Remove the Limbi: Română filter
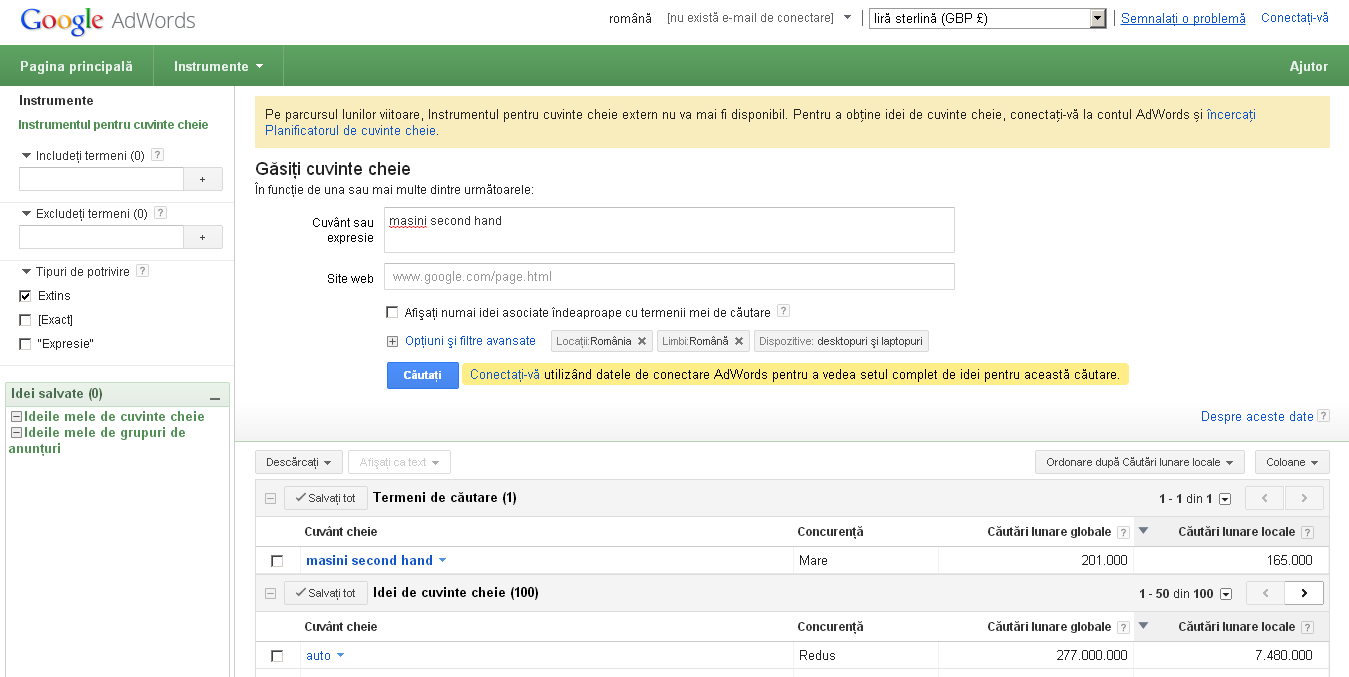1349x677 pixels. pyautogui.click(x=739, y=341)
